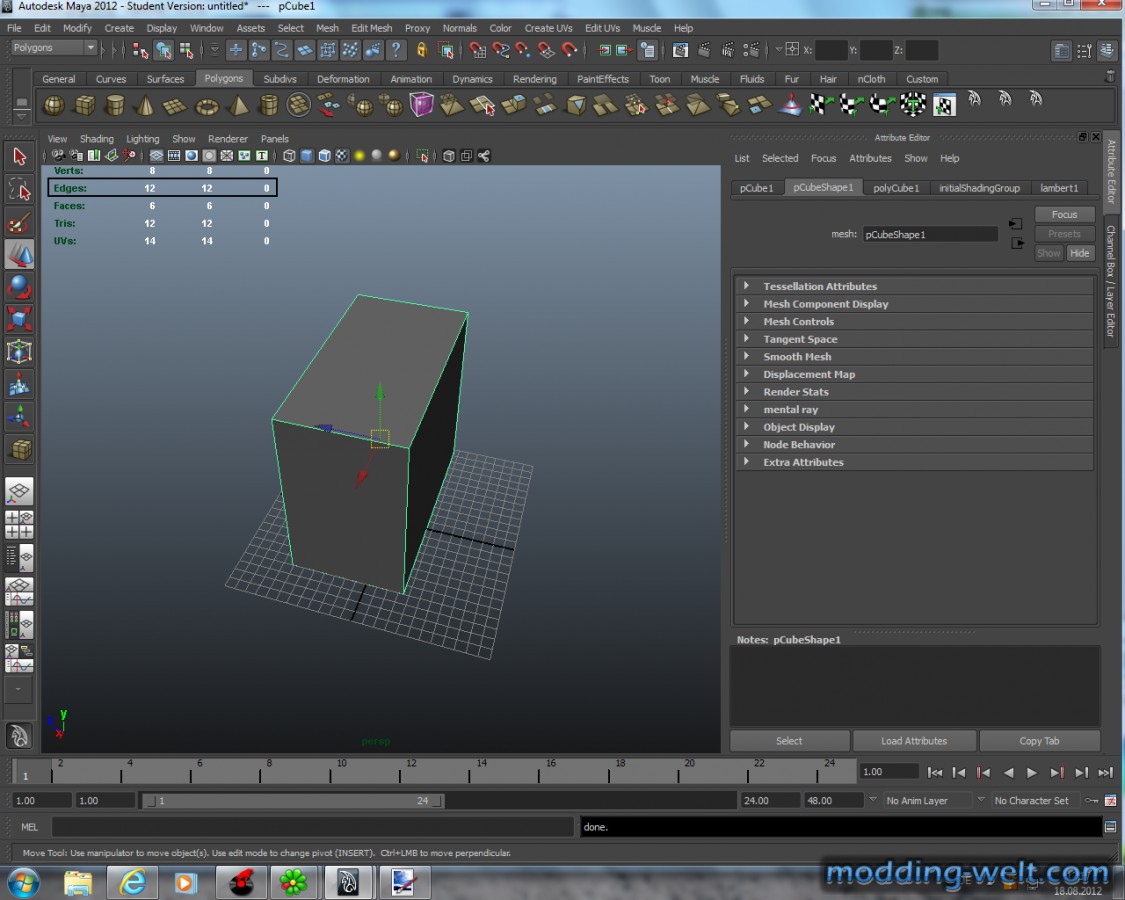Expand Tessellation Attributes section
The width and height of the screenshot is (1125, 900).
[914, 286]
